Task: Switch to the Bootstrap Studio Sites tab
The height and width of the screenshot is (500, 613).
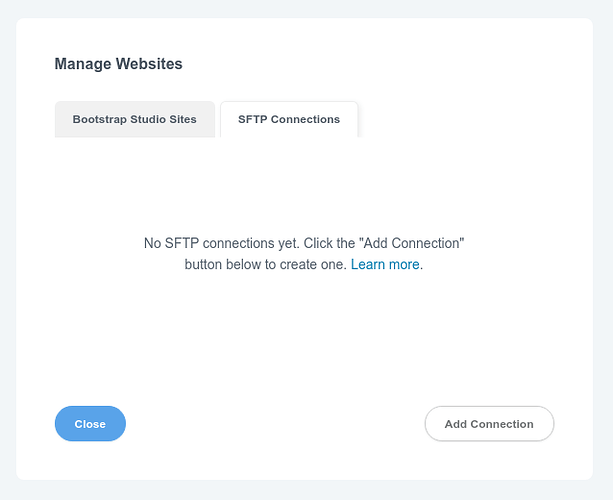Action: [135, 119]
